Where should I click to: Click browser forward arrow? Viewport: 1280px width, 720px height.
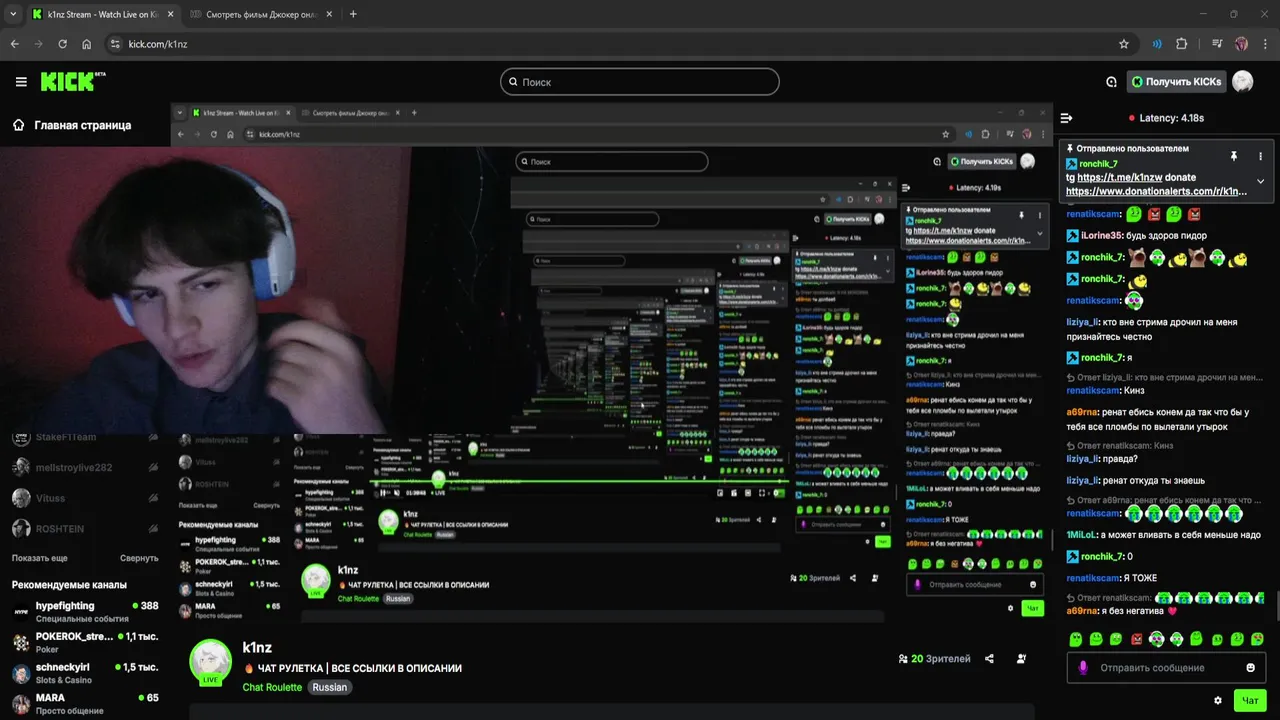(x=39, y=44)
